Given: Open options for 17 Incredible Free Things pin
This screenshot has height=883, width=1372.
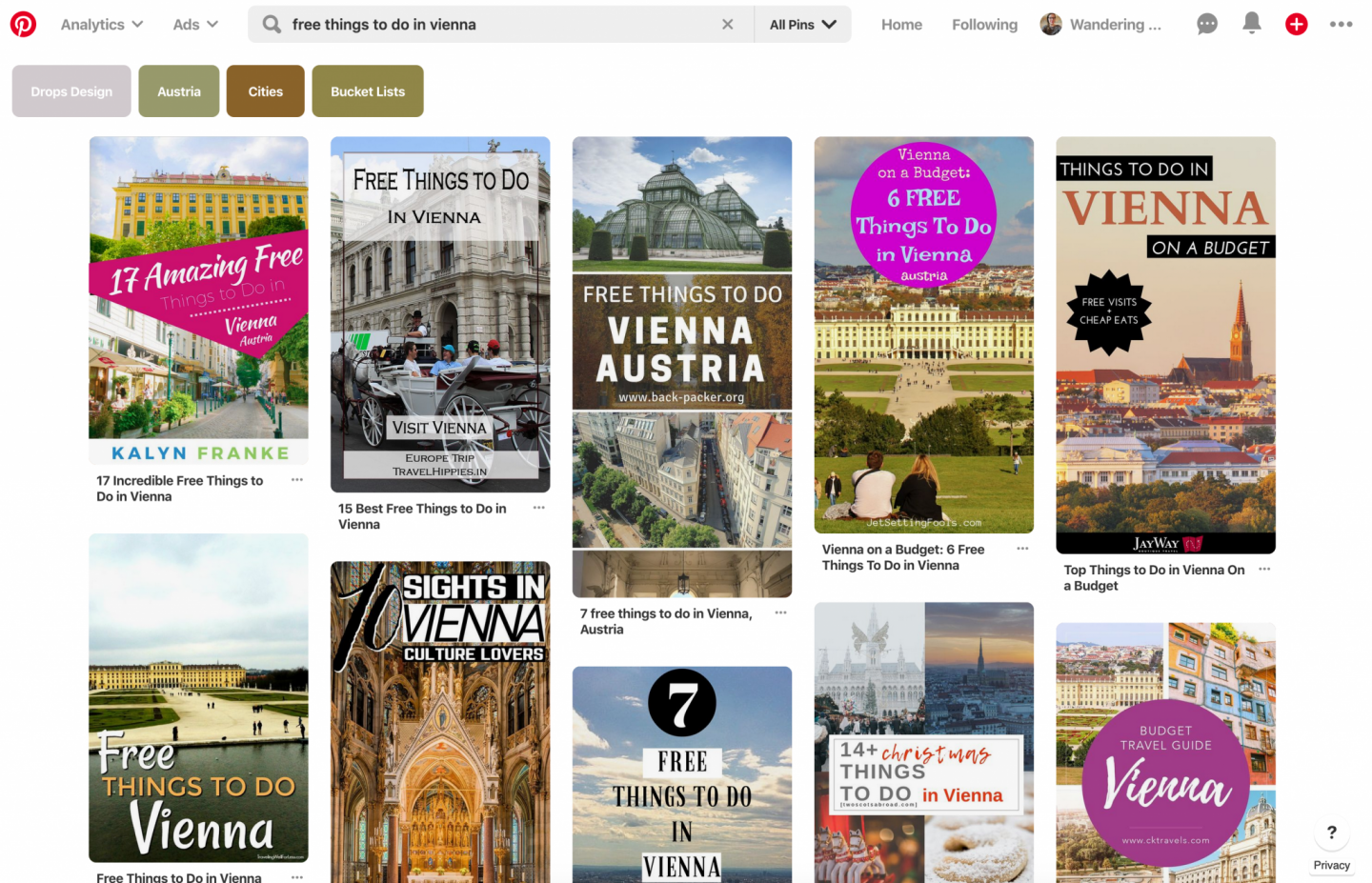Looking at the screenshot, I should pyautogui.click(x=297, y=480).
